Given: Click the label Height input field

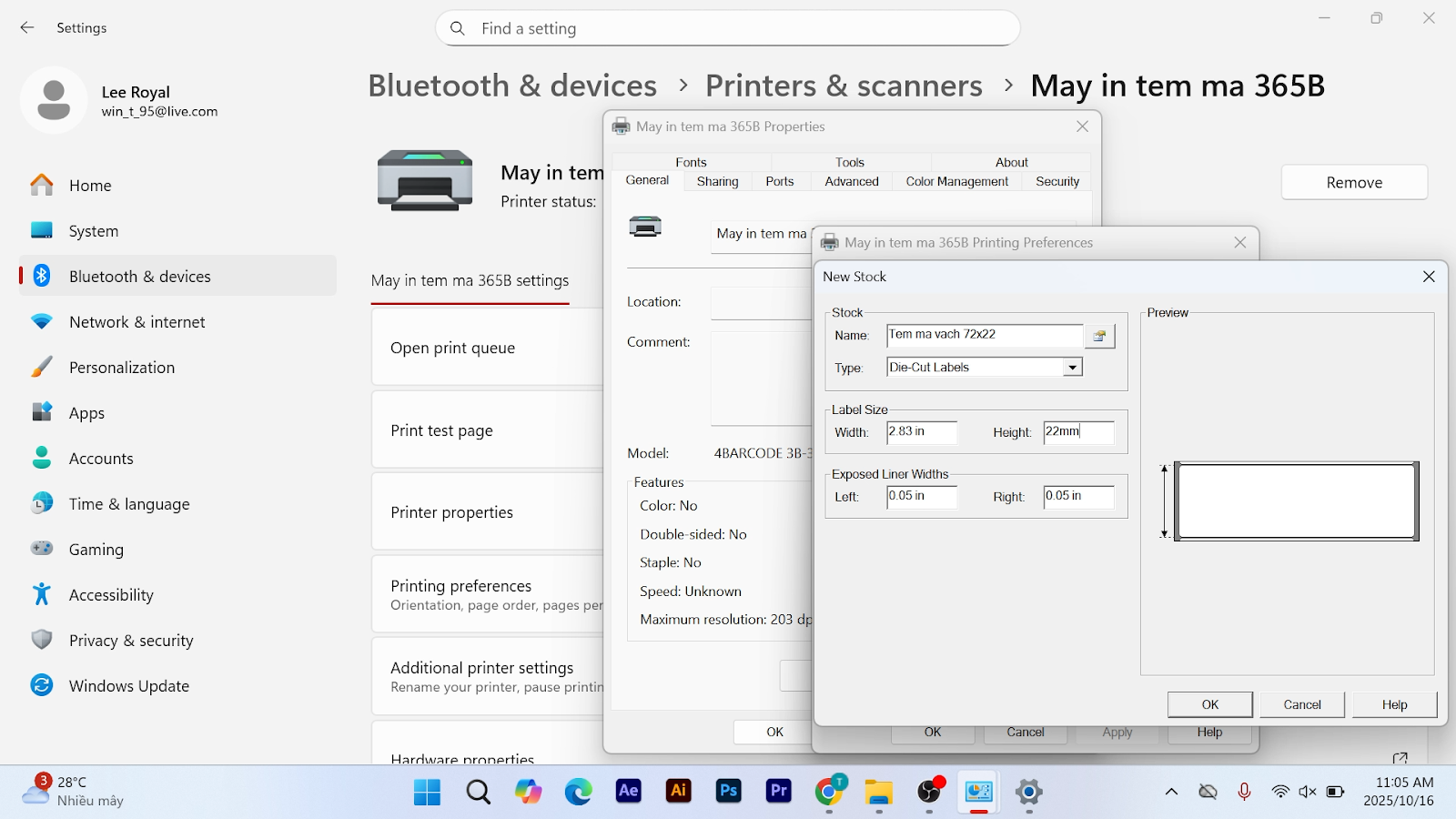Looking at the screenshot, I should (1078, 432).
